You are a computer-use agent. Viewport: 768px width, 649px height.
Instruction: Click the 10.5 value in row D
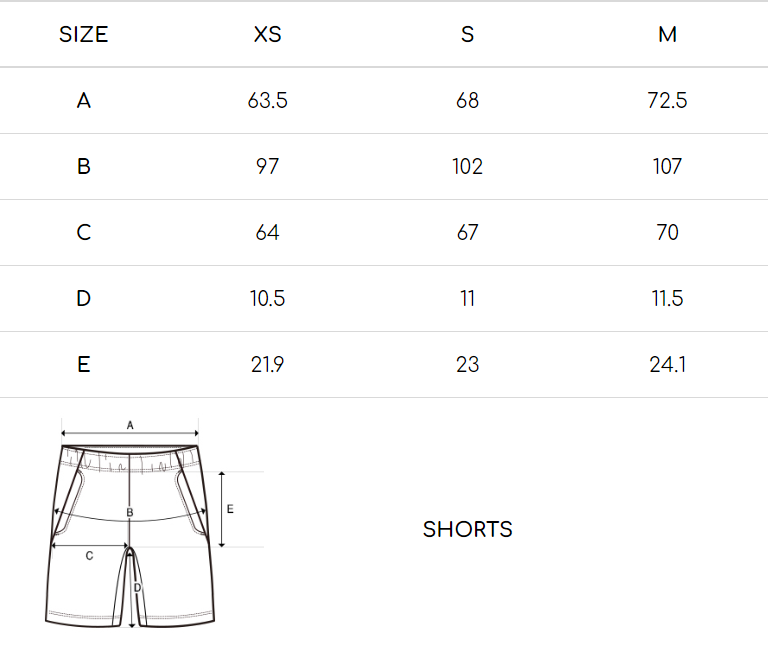[267, 298]
